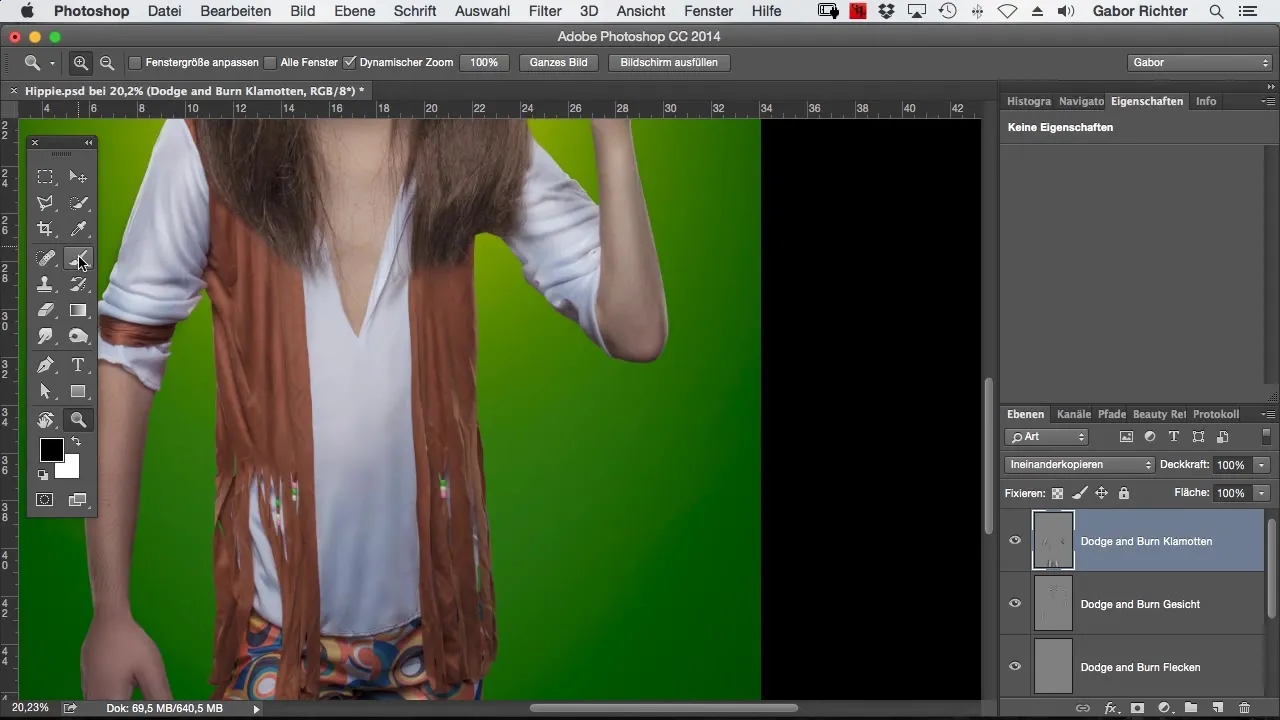The image size is (1280, 720).
Task: Open the Fläche slider dropdown arrow
Action: click(1262, 493)
